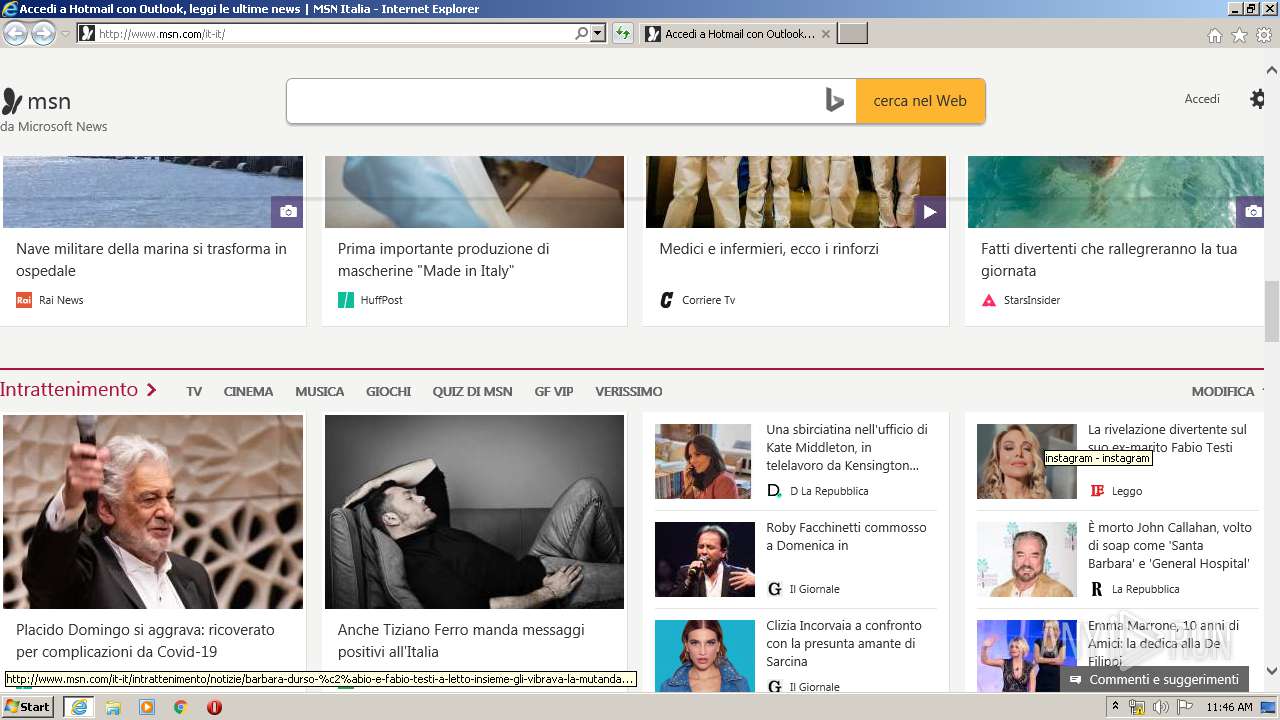Expand Intrattenimento with the chevron arrow
Image resolution: width=1280 pixels, height=720 pixels.
[152, 390]
